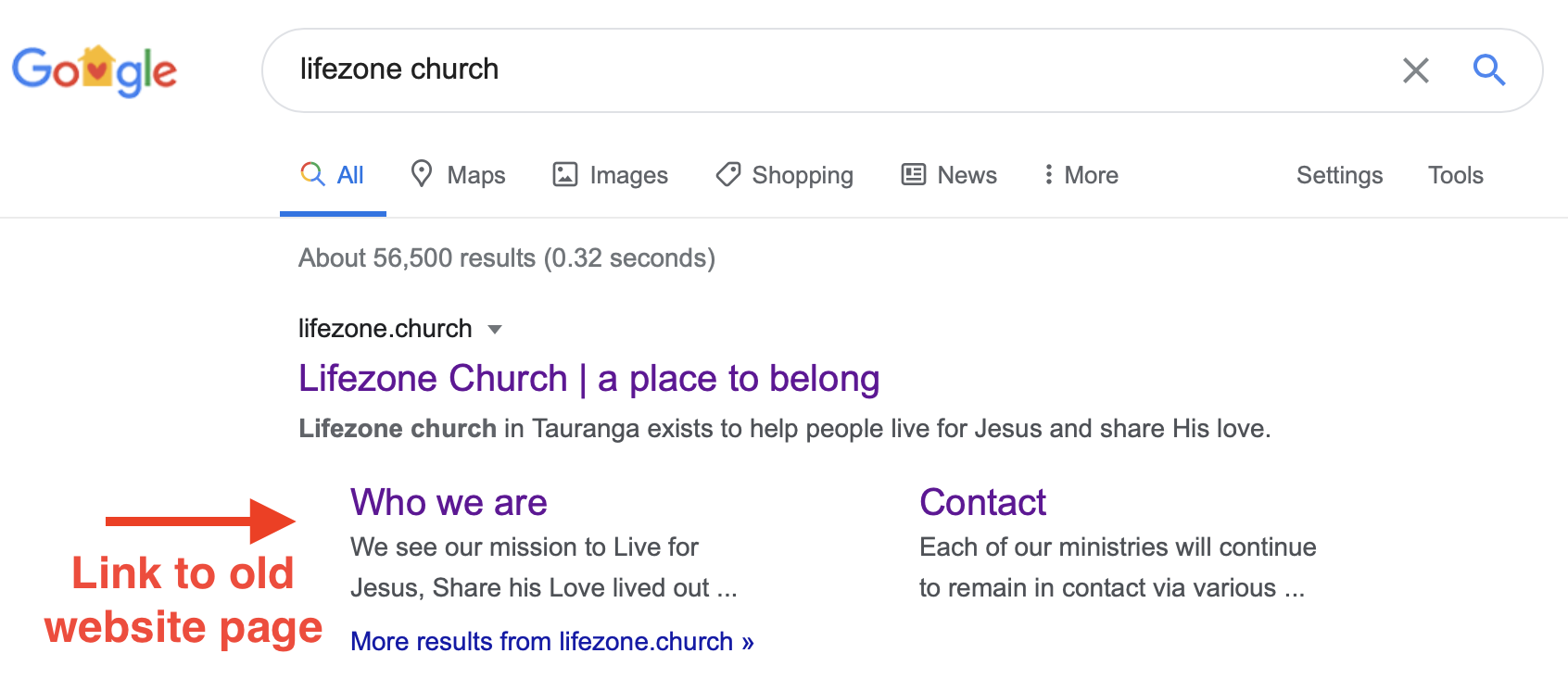The image size is (1568, 691).
Task: Click the blue magnifier search icon
Action: click(1489, 69)
